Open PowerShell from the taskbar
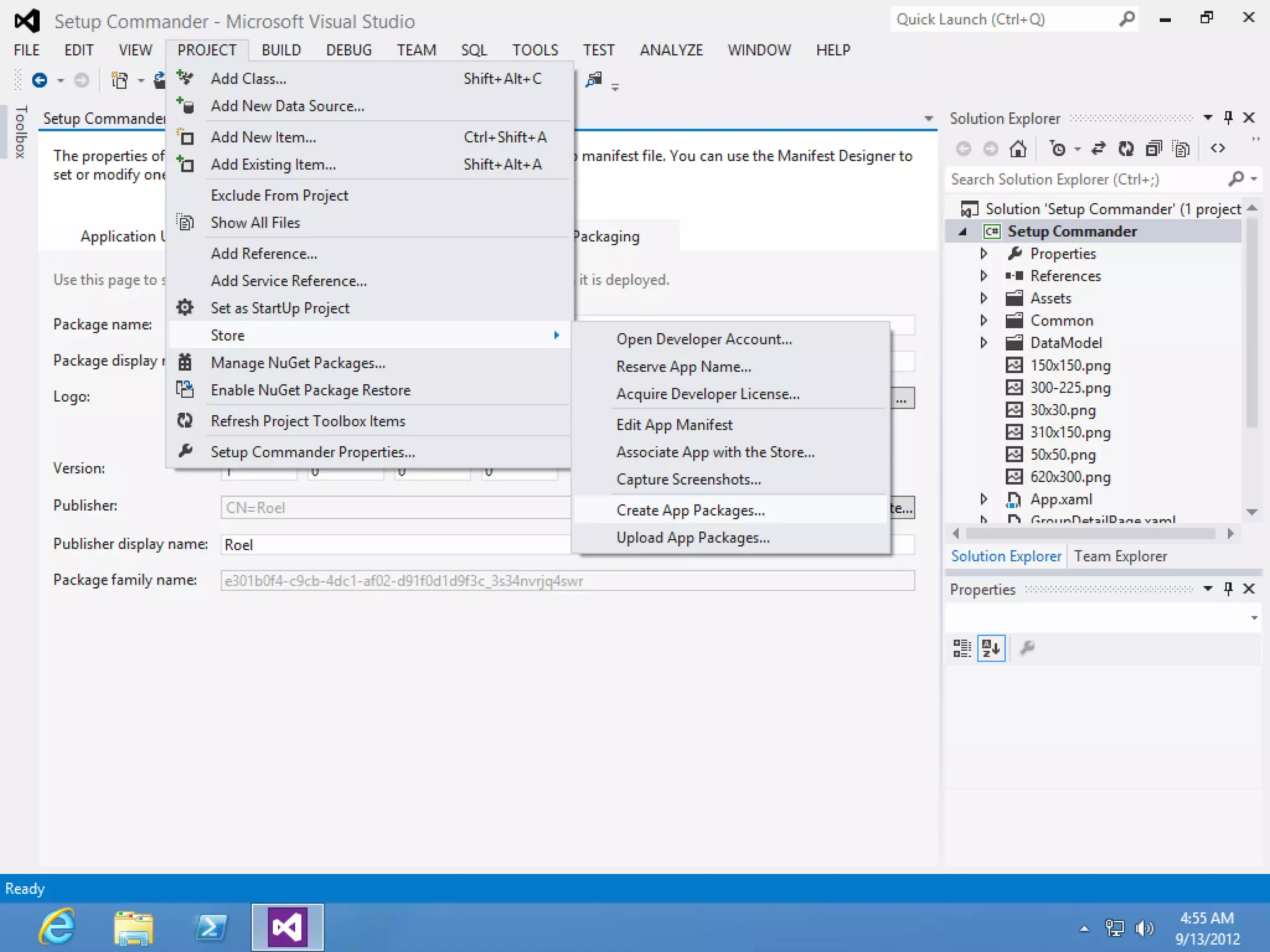 click(211, 927)
